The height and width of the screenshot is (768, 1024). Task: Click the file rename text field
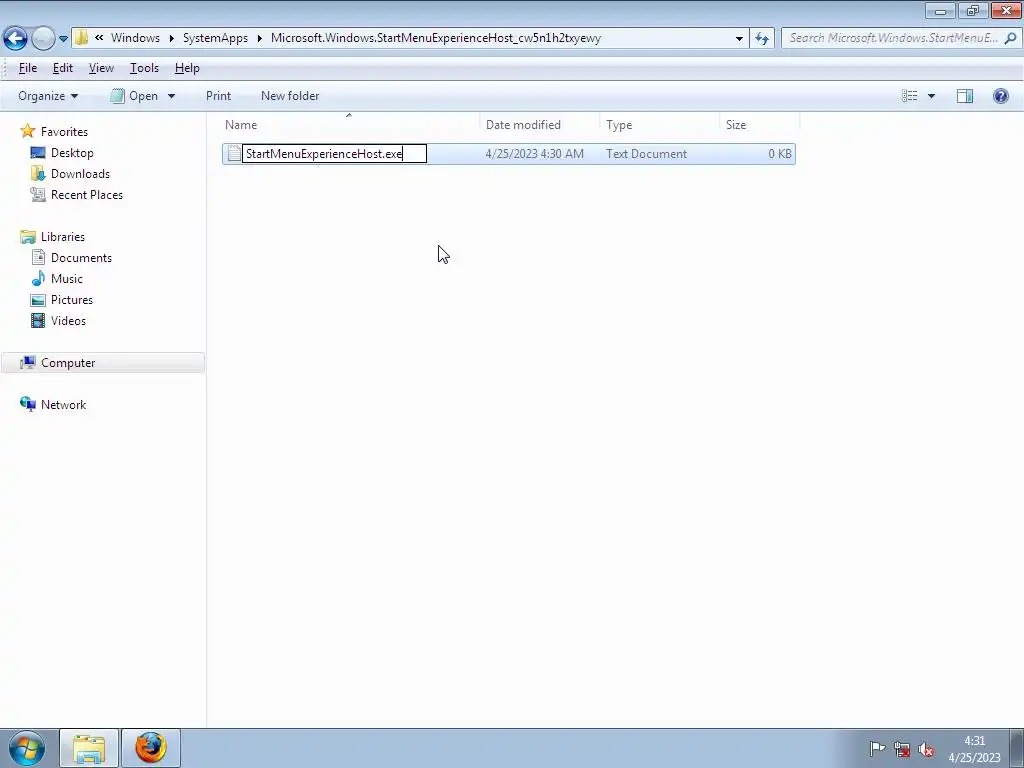pos(334,154)
